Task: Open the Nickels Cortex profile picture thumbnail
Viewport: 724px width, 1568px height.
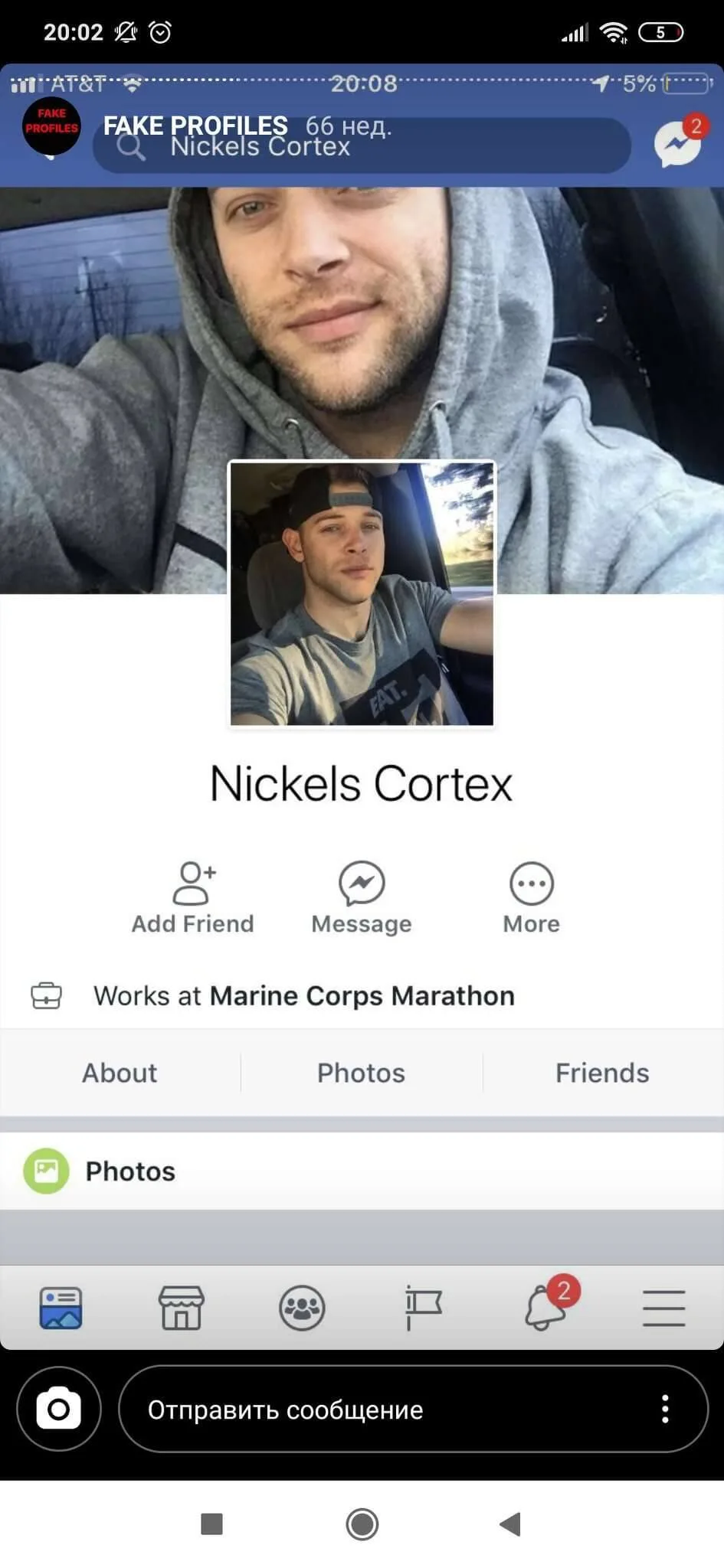Action: [362, 593]
